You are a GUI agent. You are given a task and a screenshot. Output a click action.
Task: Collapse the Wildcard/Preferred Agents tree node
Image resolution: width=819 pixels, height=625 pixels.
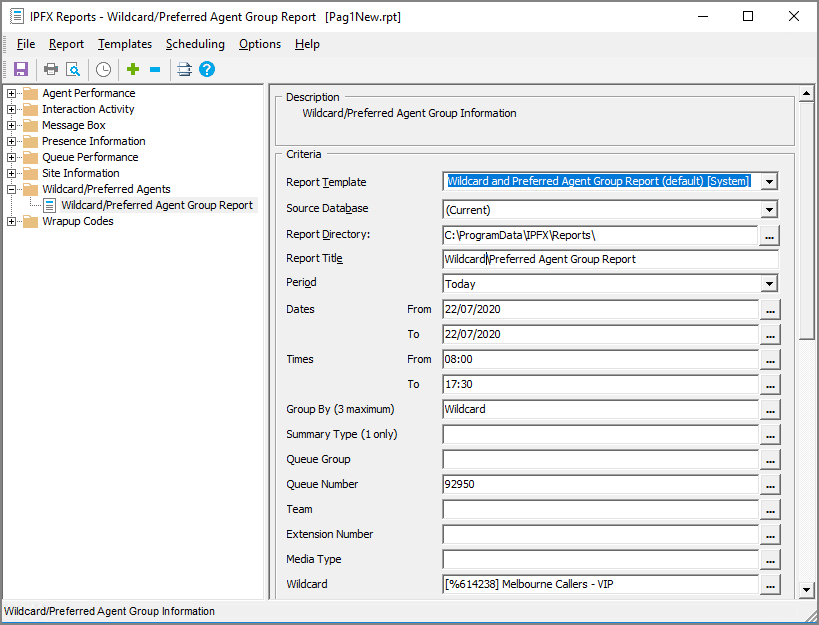(x=11, y=190)
